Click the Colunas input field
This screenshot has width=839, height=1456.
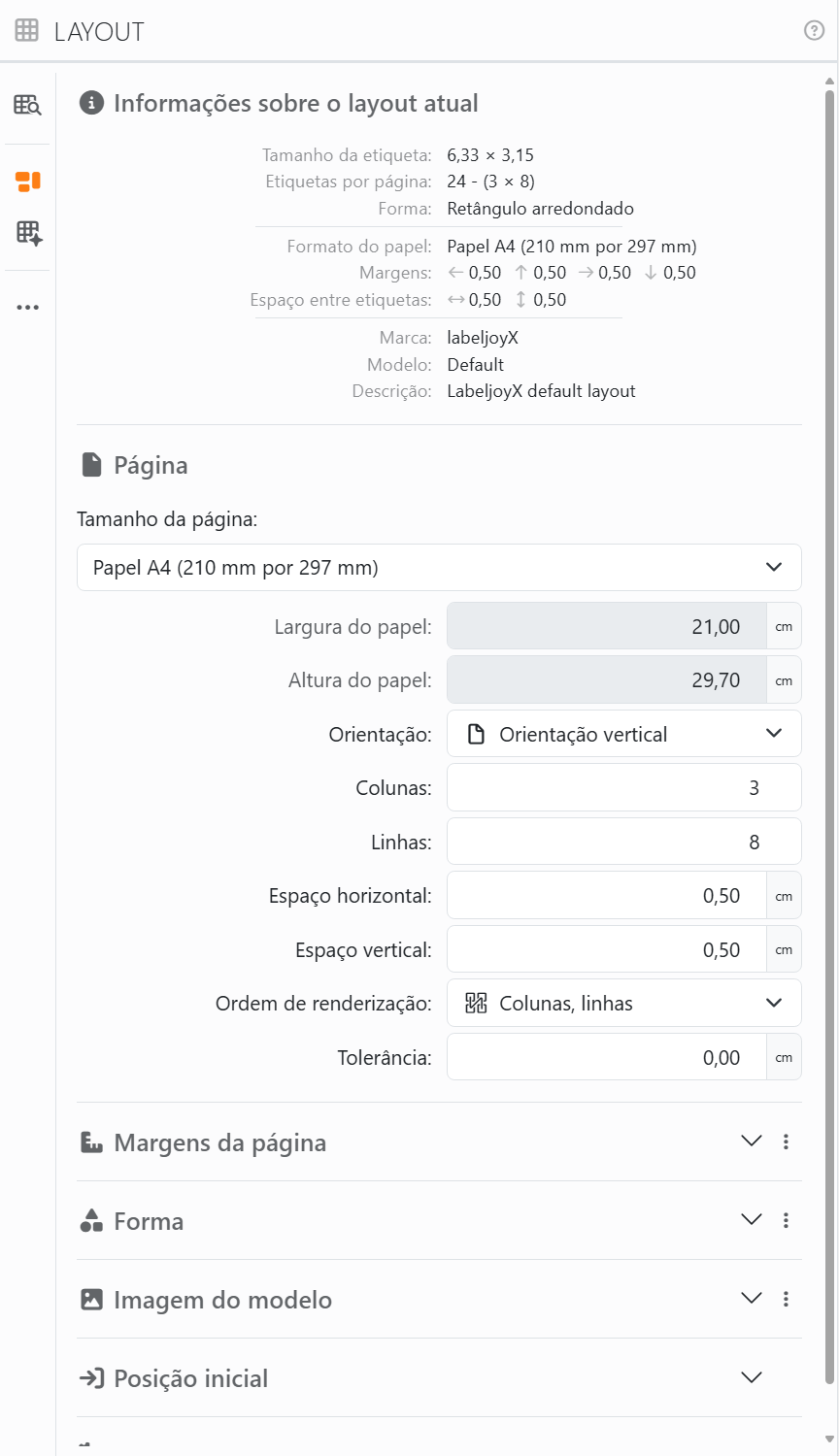(624, 788)
